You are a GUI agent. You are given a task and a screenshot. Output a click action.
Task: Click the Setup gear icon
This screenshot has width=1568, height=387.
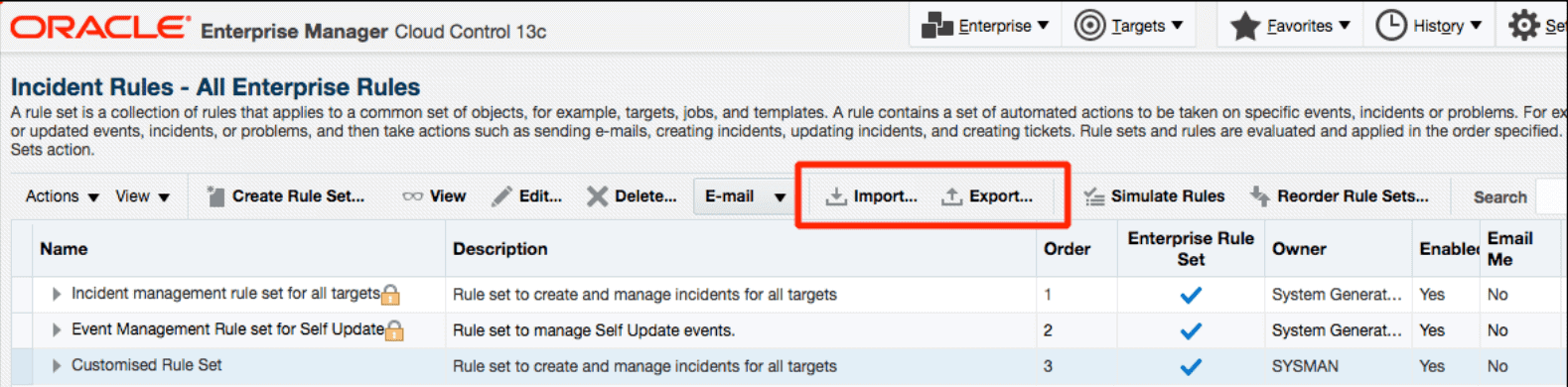(x=1523, y=25)
